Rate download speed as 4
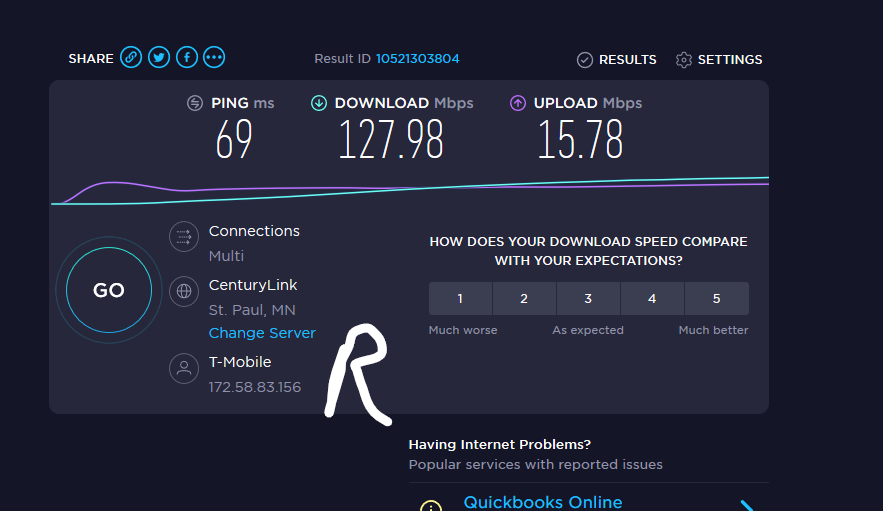 click(652, 299)
